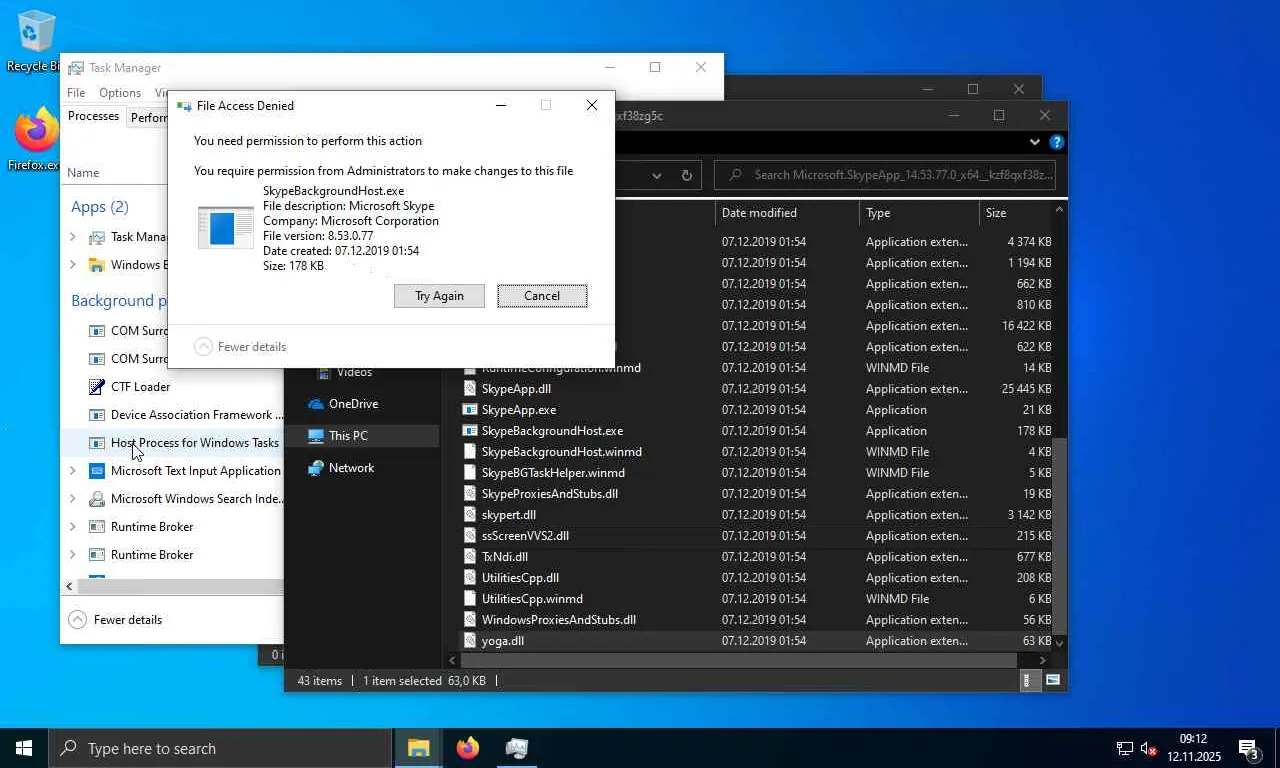This screenshot has width=1280, height=768.
Task: Click the Task Manager row icon under Apps
Action: pyautogui.click(x=97, y=237)
